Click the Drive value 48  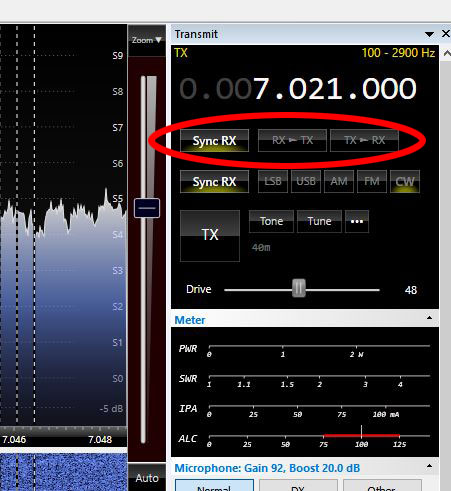pos(411,290)
